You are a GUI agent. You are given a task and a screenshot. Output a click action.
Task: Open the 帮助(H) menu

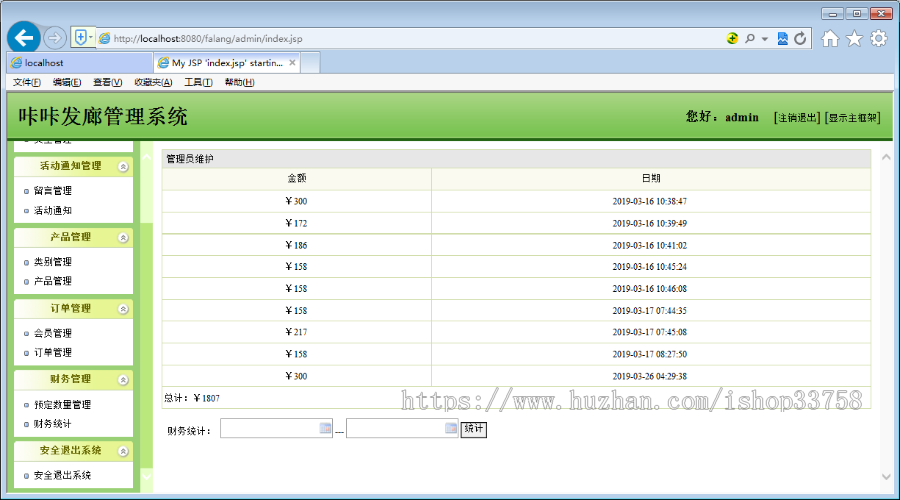239,82
